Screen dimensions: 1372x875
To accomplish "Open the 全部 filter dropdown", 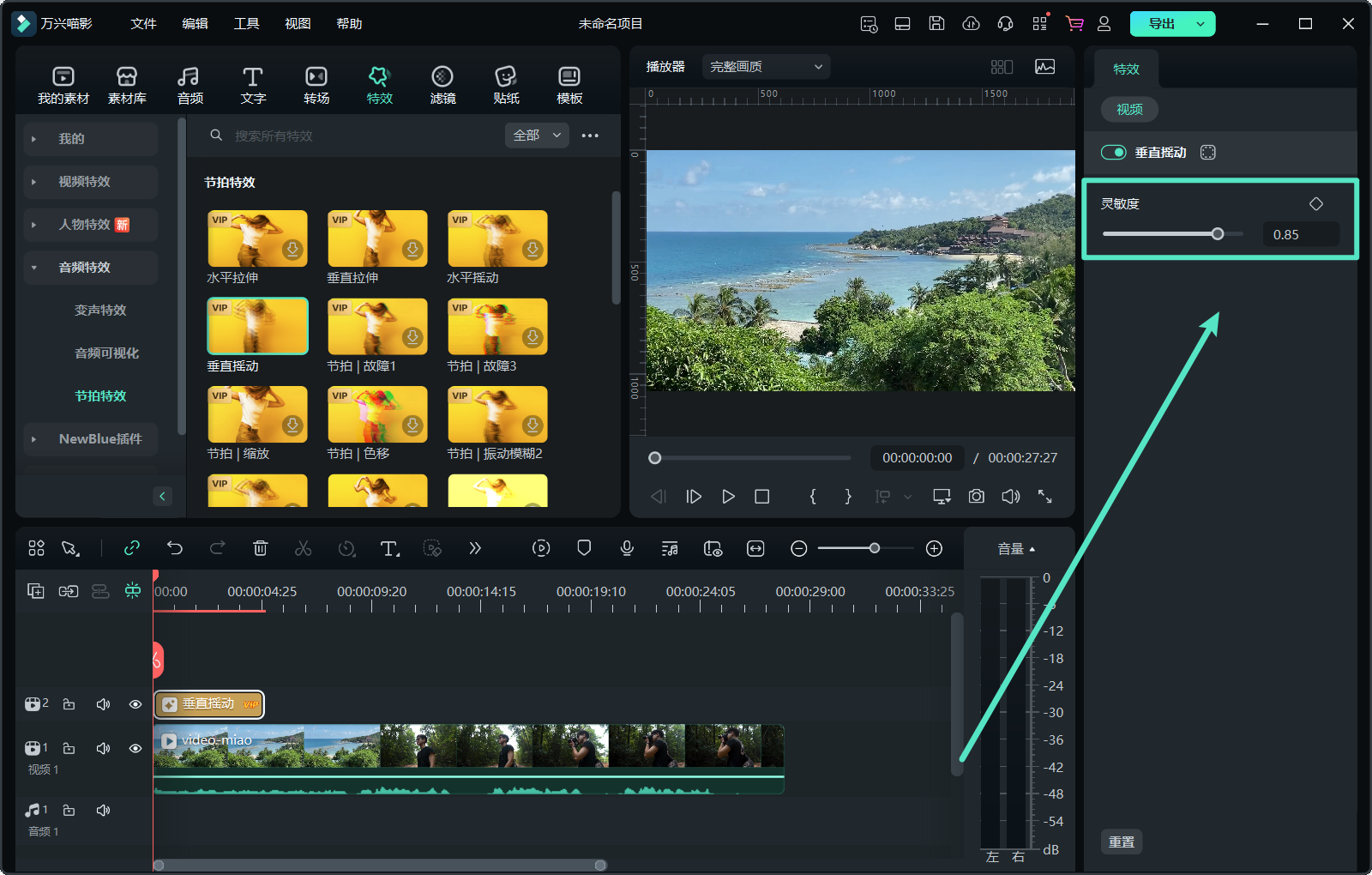I will pyautogui.click(x=536, y=136).
